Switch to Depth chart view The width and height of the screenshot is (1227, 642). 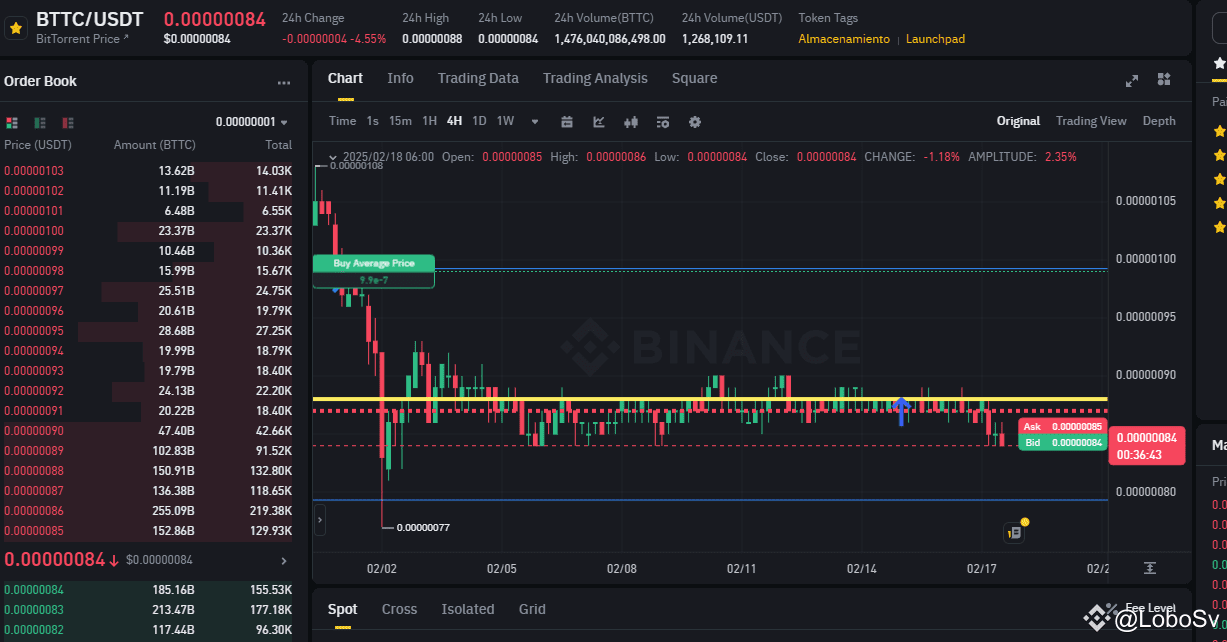point(1159,121)
